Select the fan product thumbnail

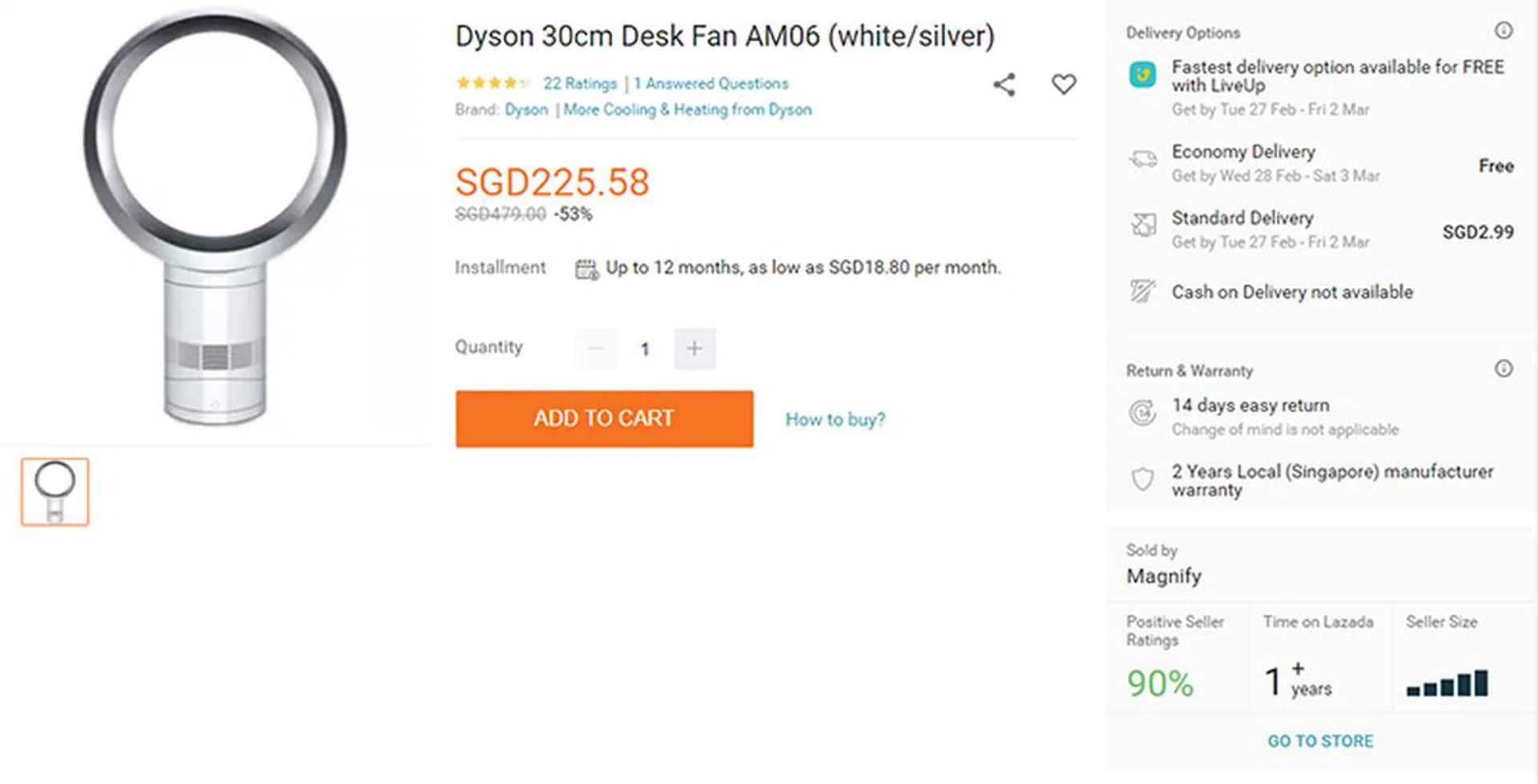[x=55, y=492]
